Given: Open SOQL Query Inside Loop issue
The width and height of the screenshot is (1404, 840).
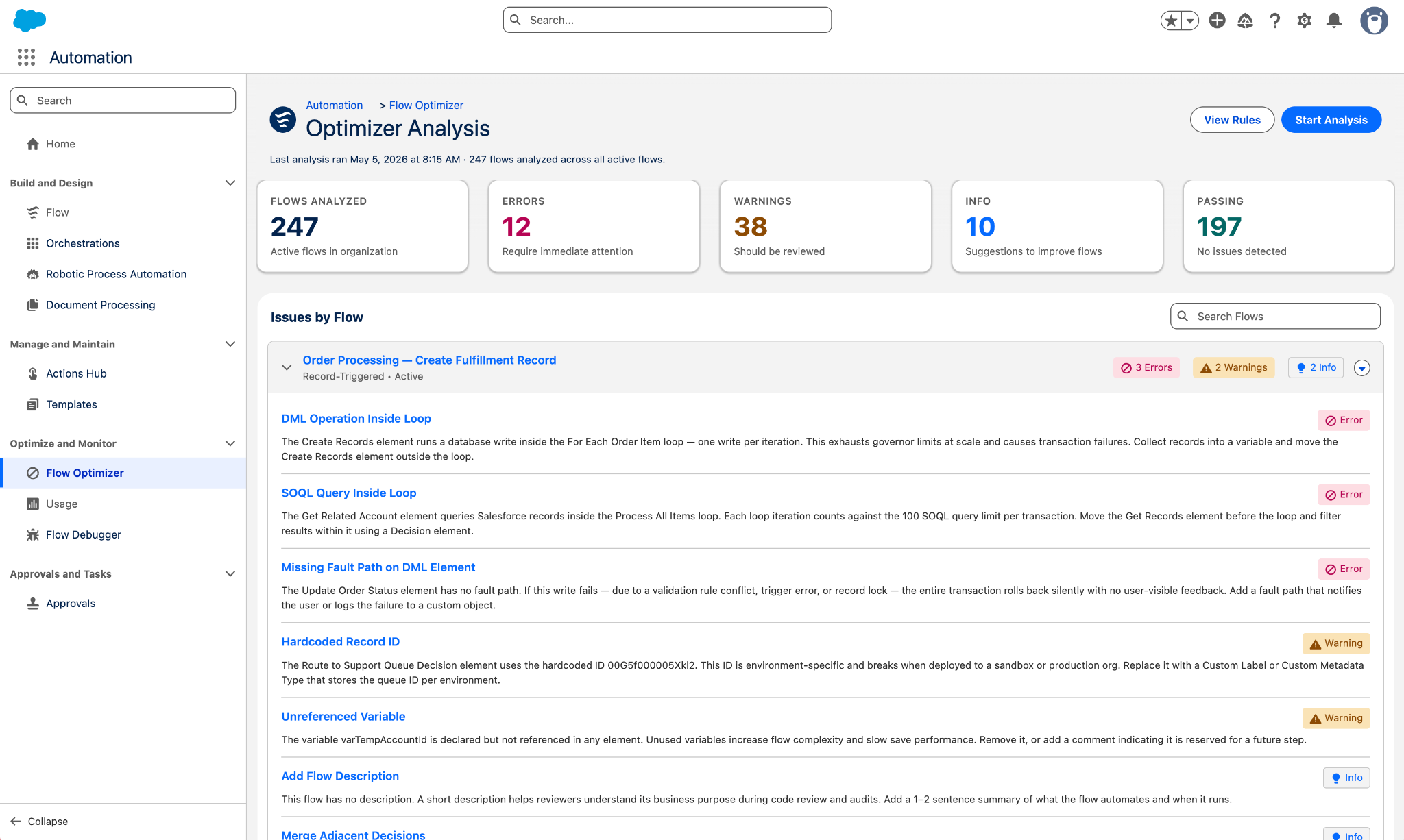Looking at the screenshot, I should [349, 493].
